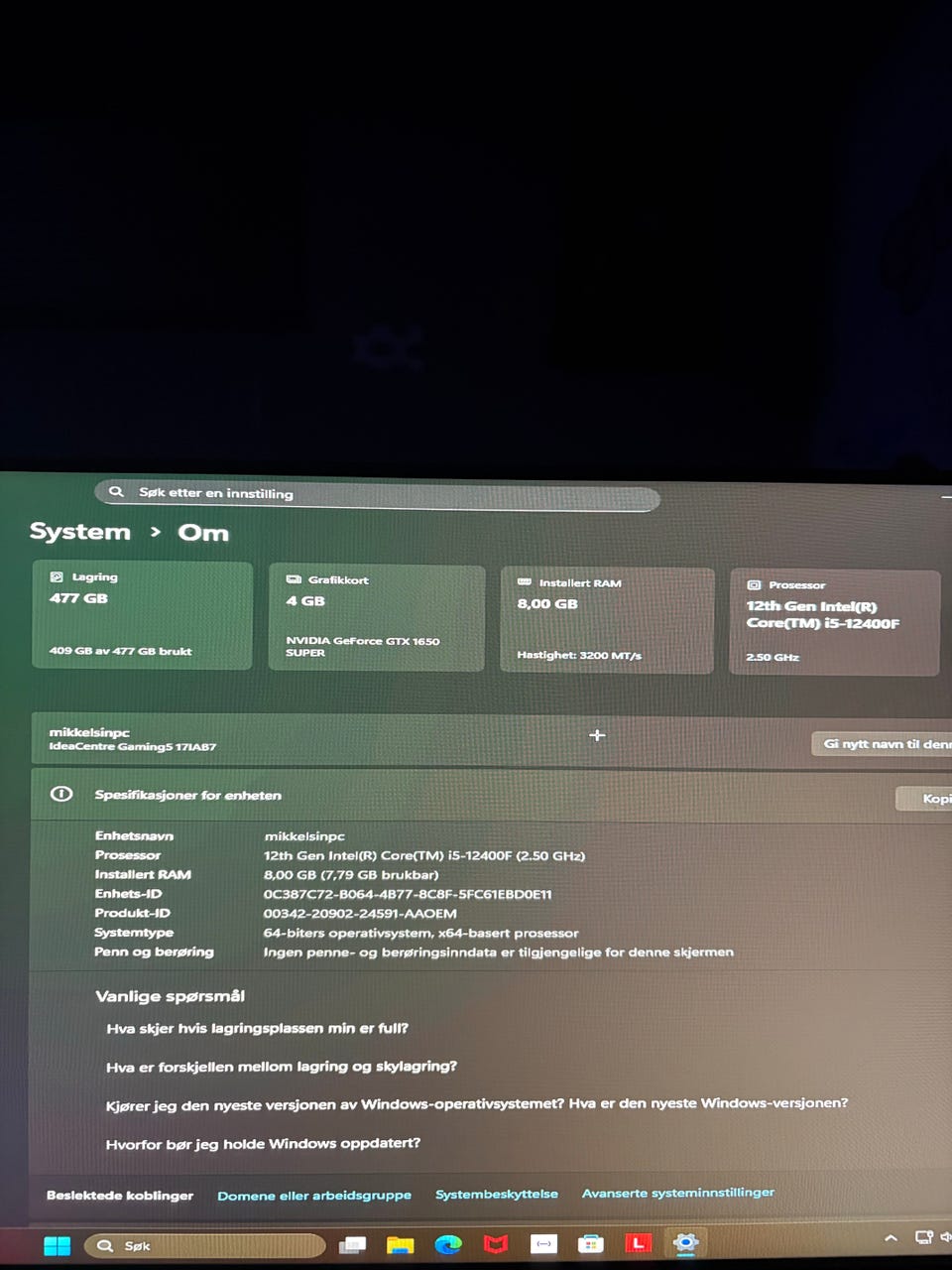The height and width of the screenshot is (1270, 952).
Task: Open Hva skjer hvis lagringsplassen er full
Action: click(x=257, y=1028)
